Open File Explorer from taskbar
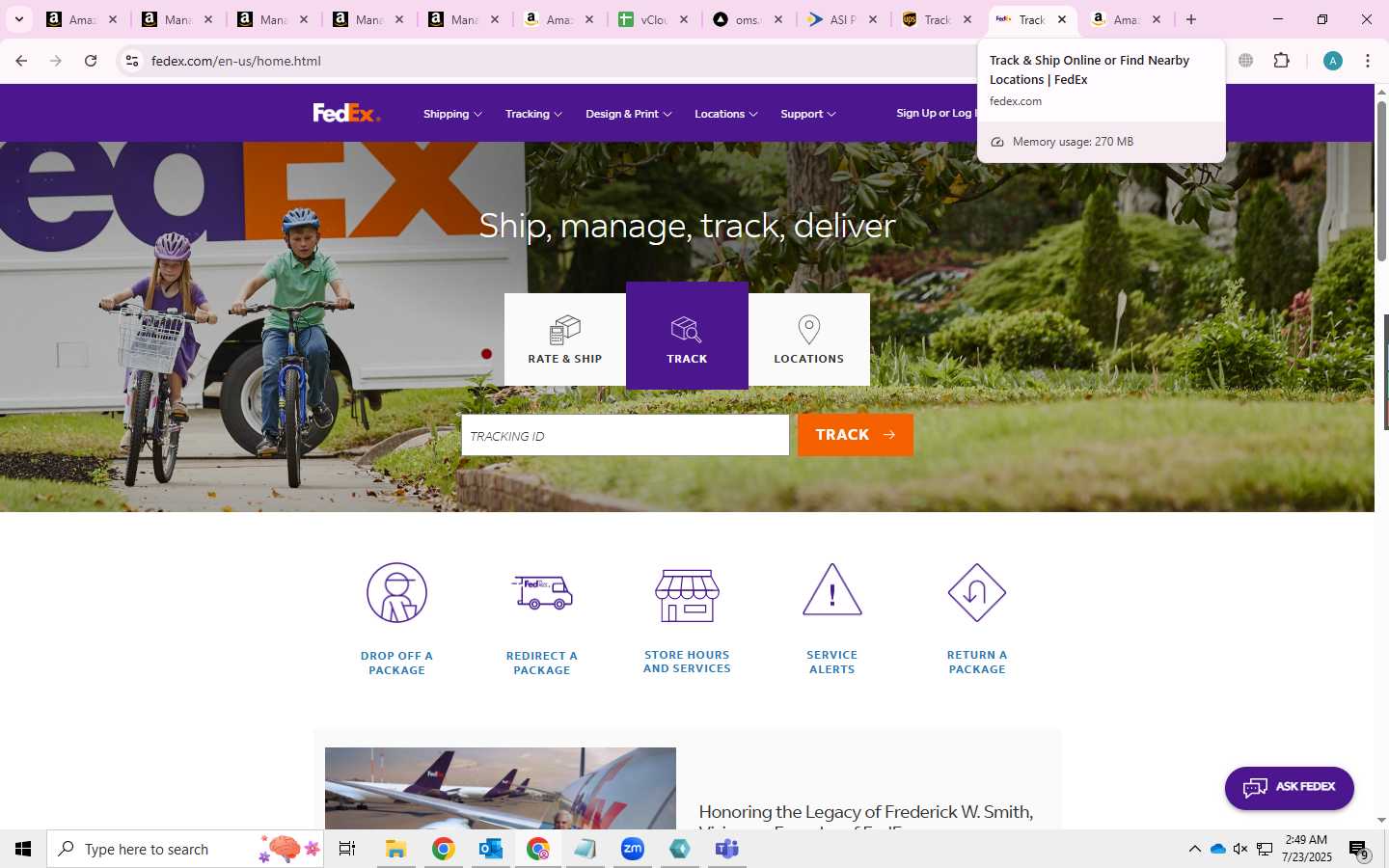This screenshot has height=868, width=1389. 395,849
